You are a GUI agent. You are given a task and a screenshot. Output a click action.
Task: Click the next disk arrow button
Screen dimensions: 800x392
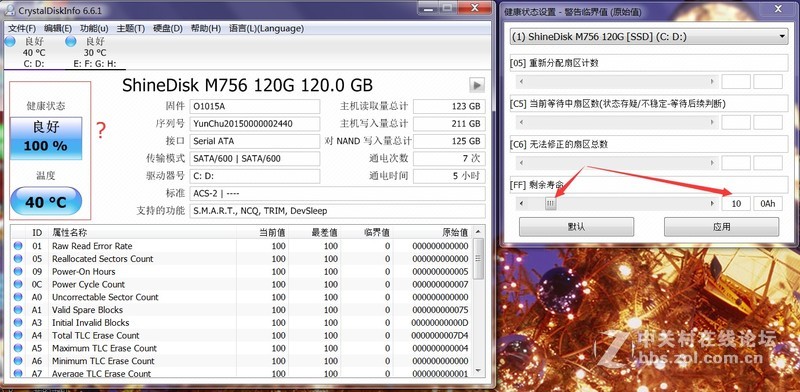click(477, 85)
